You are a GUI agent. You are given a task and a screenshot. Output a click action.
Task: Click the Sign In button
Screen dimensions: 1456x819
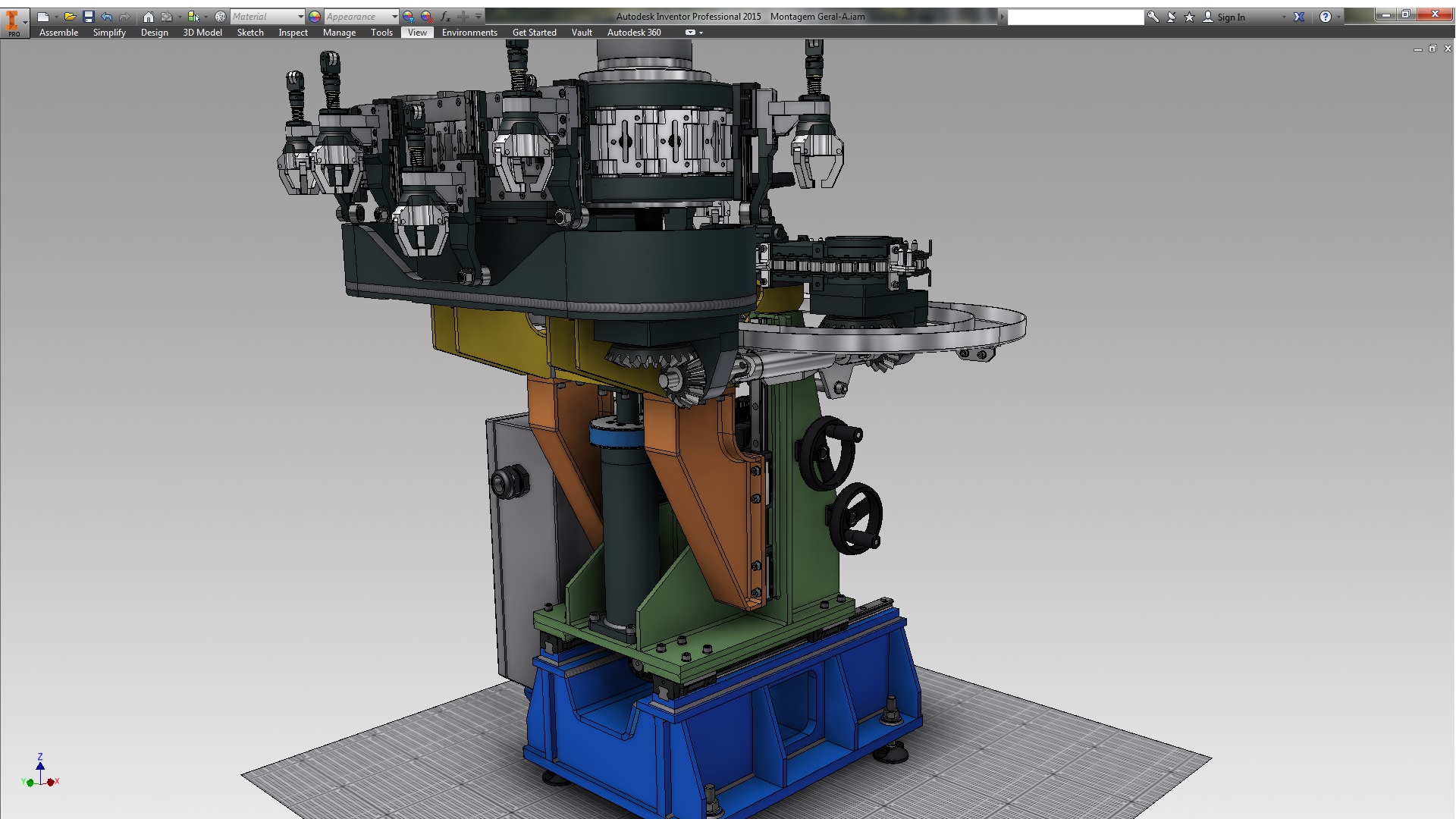pyautogui.click(x=1230, y=17)
